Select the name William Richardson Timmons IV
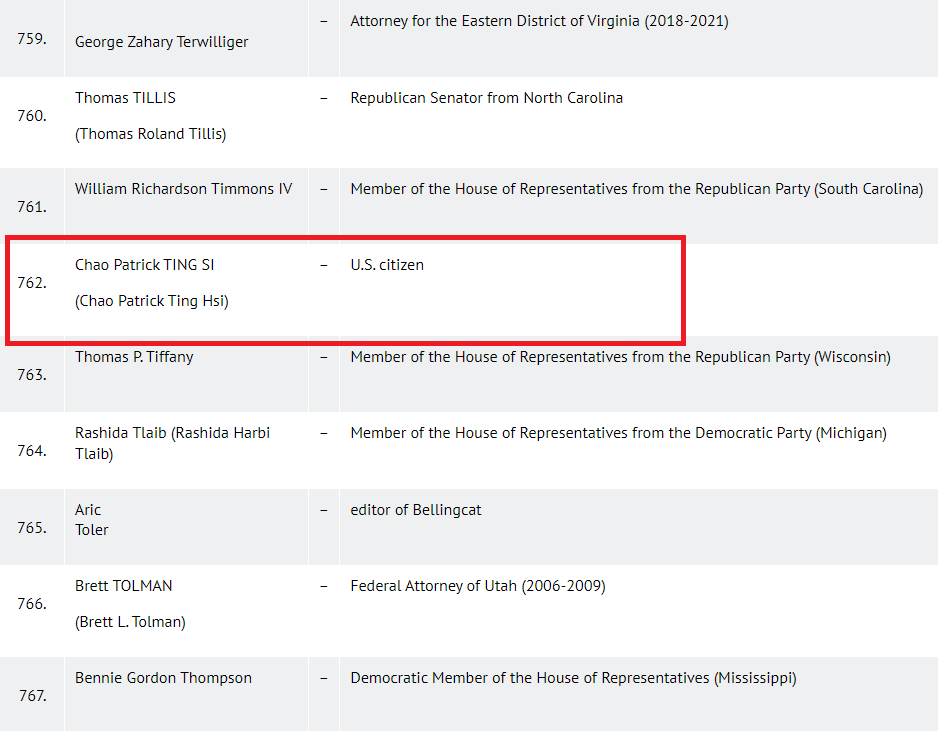The image size is (943, 731). click(x=183, y=189)
